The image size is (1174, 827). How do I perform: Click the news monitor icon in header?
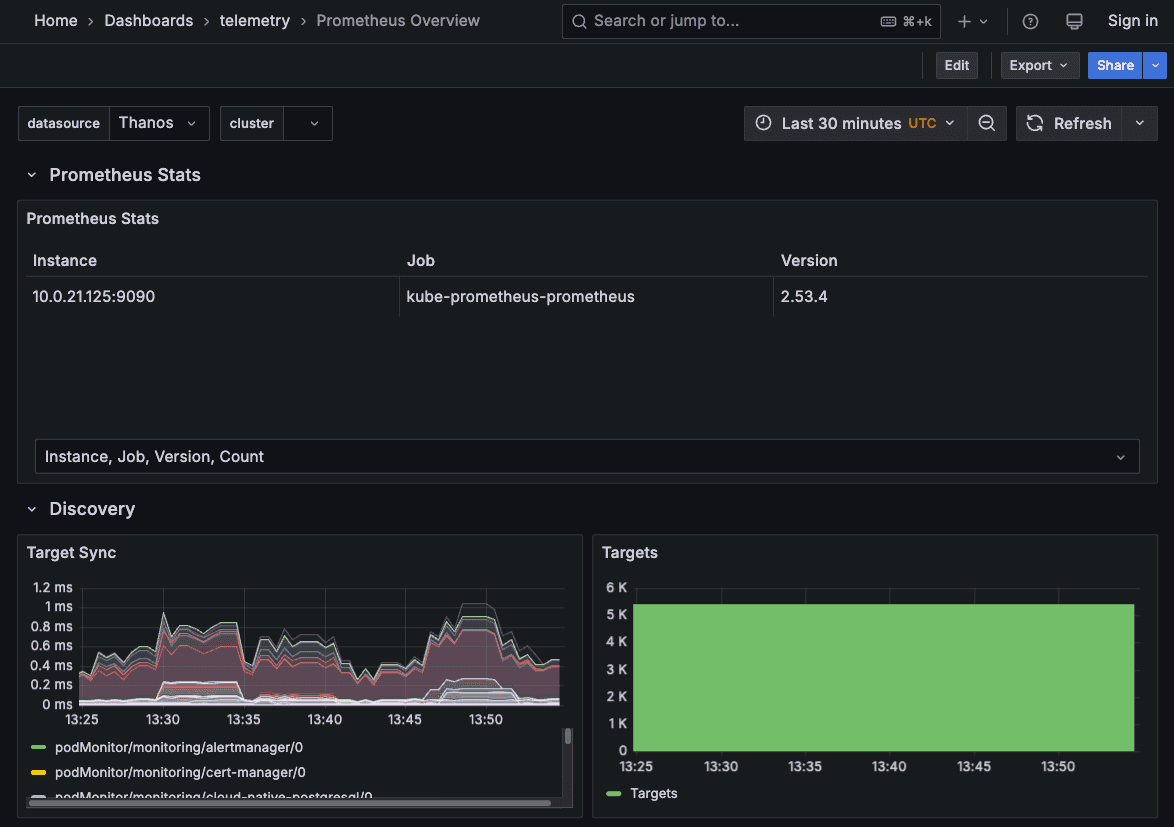1074,22
